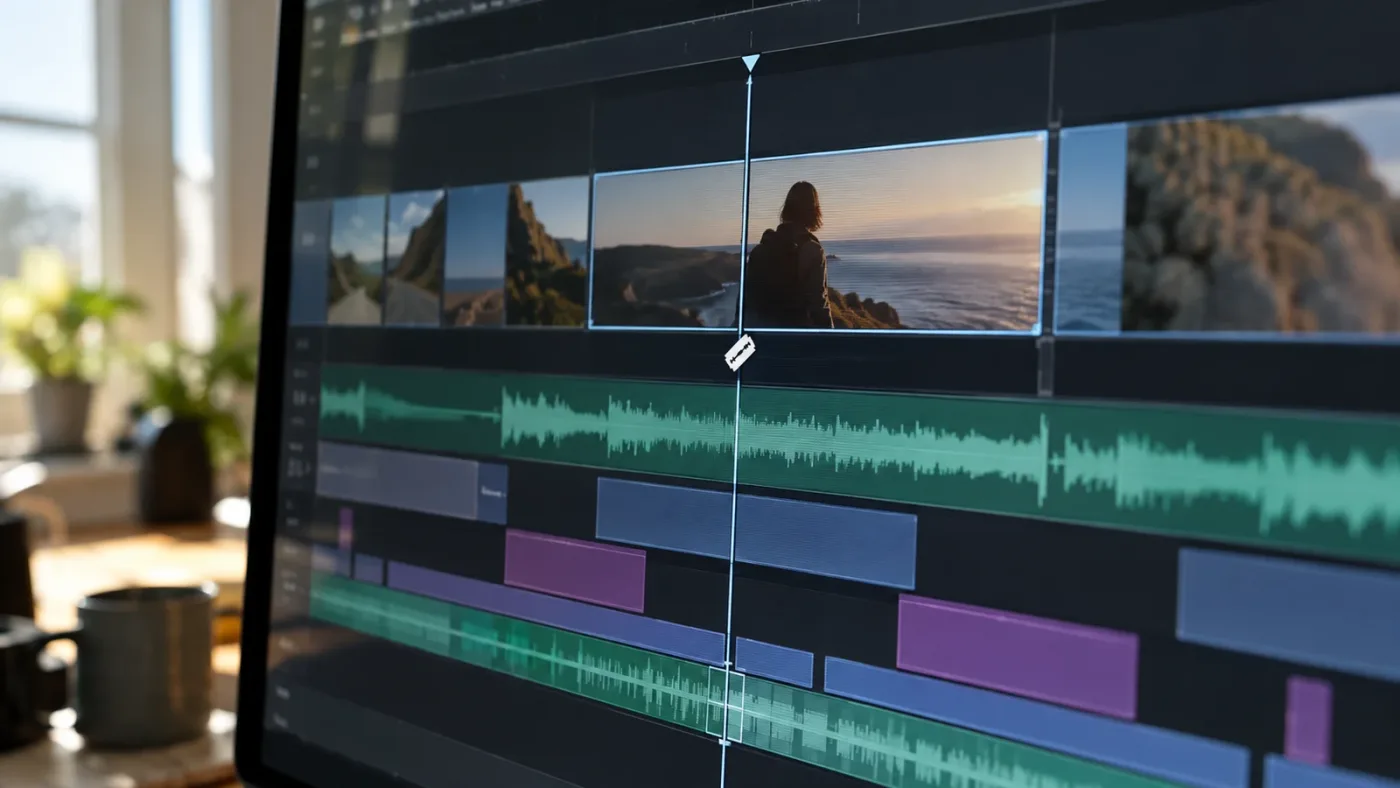Select the purple clip left of the playhead
Image resolution: width=1400 pixels, height=788 pixels.
[x=575, y=570]
